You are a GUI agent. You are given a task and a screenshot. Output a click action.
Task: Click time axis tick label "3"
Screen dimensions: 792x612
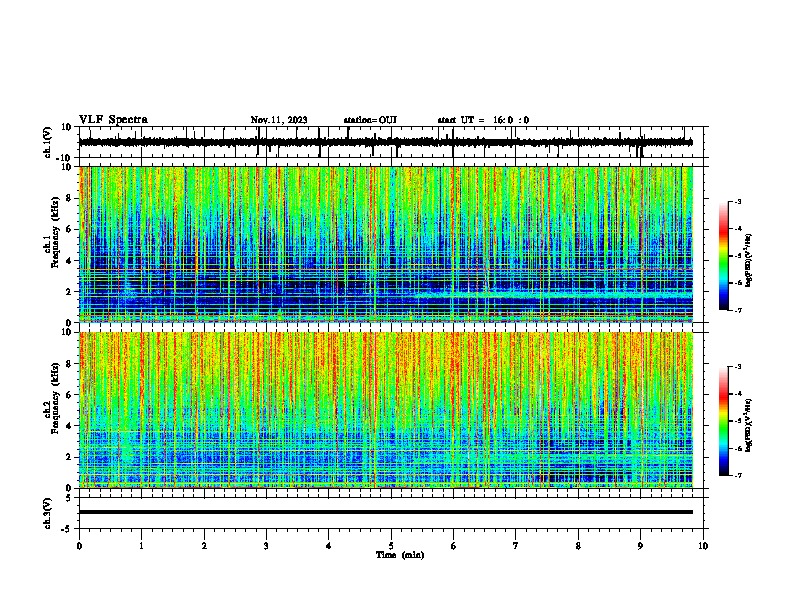[x=266, y=546]
